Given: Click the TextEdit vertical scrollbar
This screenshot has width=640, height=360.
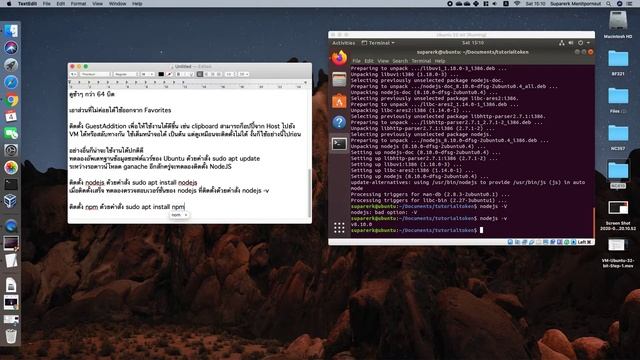Looking at the screenshot, I should pos(309,193).
